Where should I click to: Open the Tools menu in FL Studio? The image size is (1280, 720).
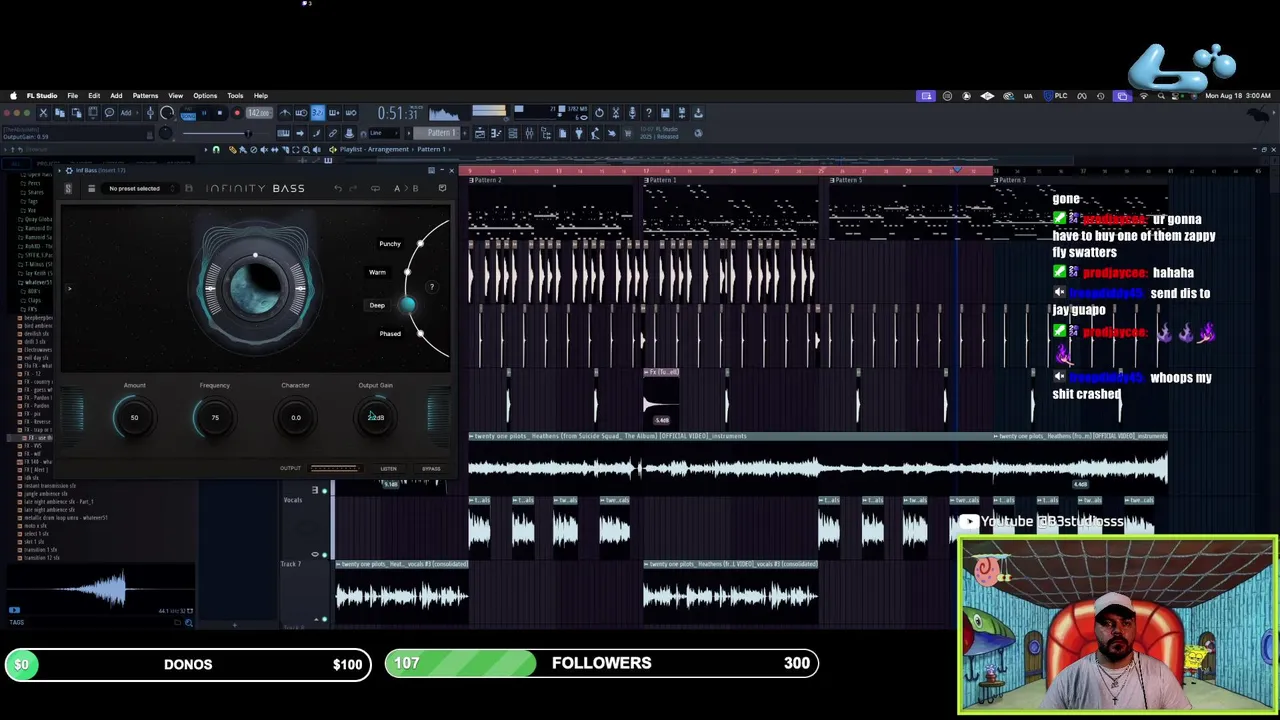[x=235, y=96]
